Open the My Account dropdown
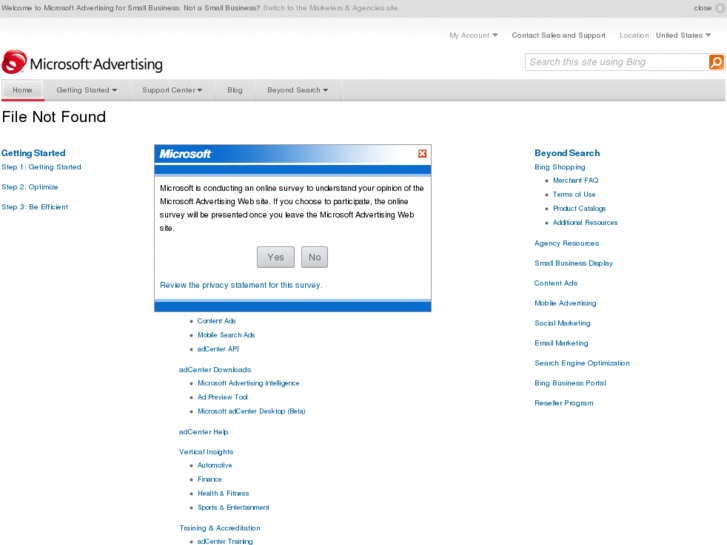Viewport: 727px width, 545px height. [473, 35]
